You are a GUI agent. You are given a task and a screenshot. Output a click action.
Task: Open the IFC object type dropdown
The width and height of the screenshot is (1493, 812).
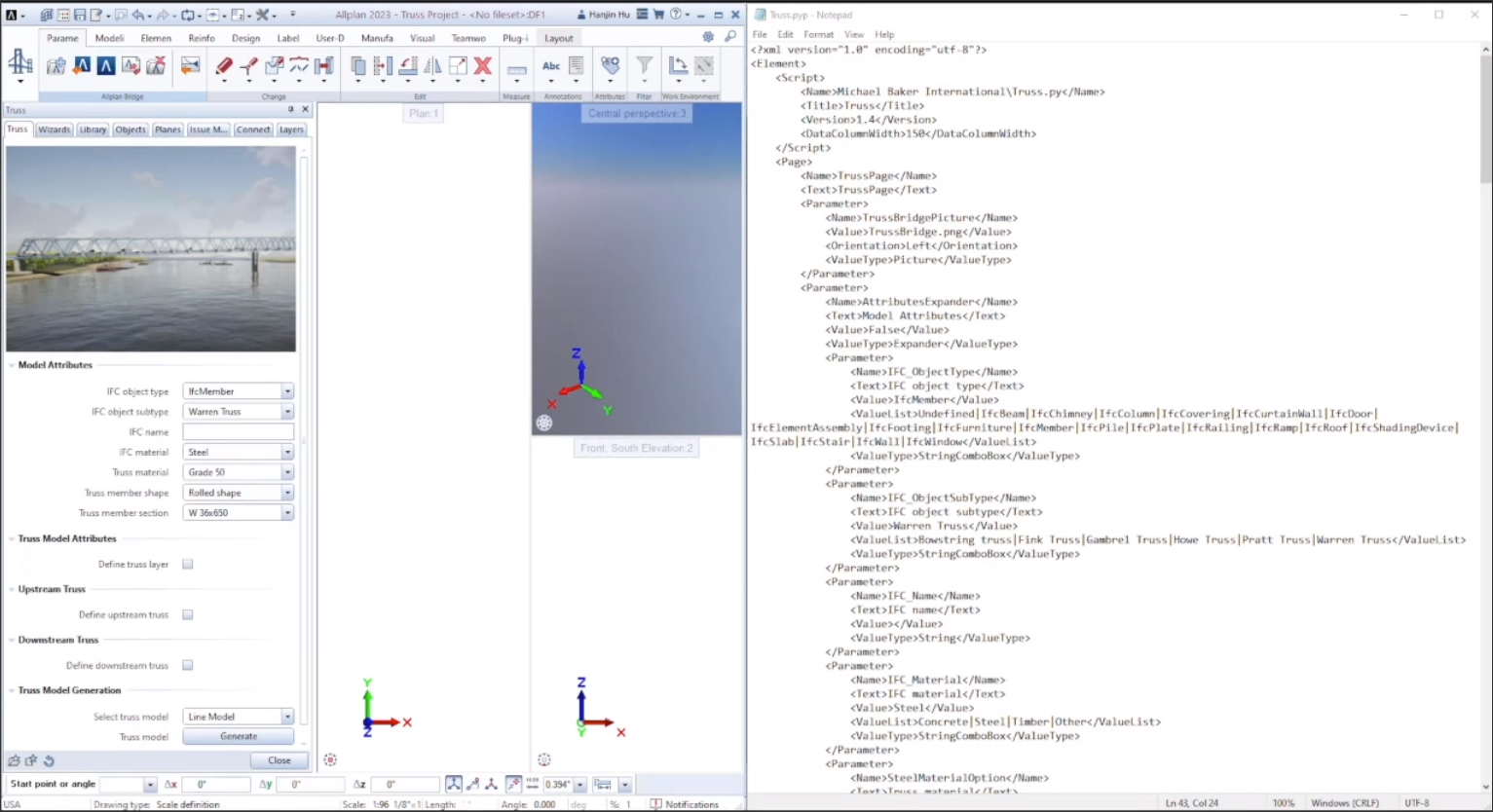(x=287, y=391)
